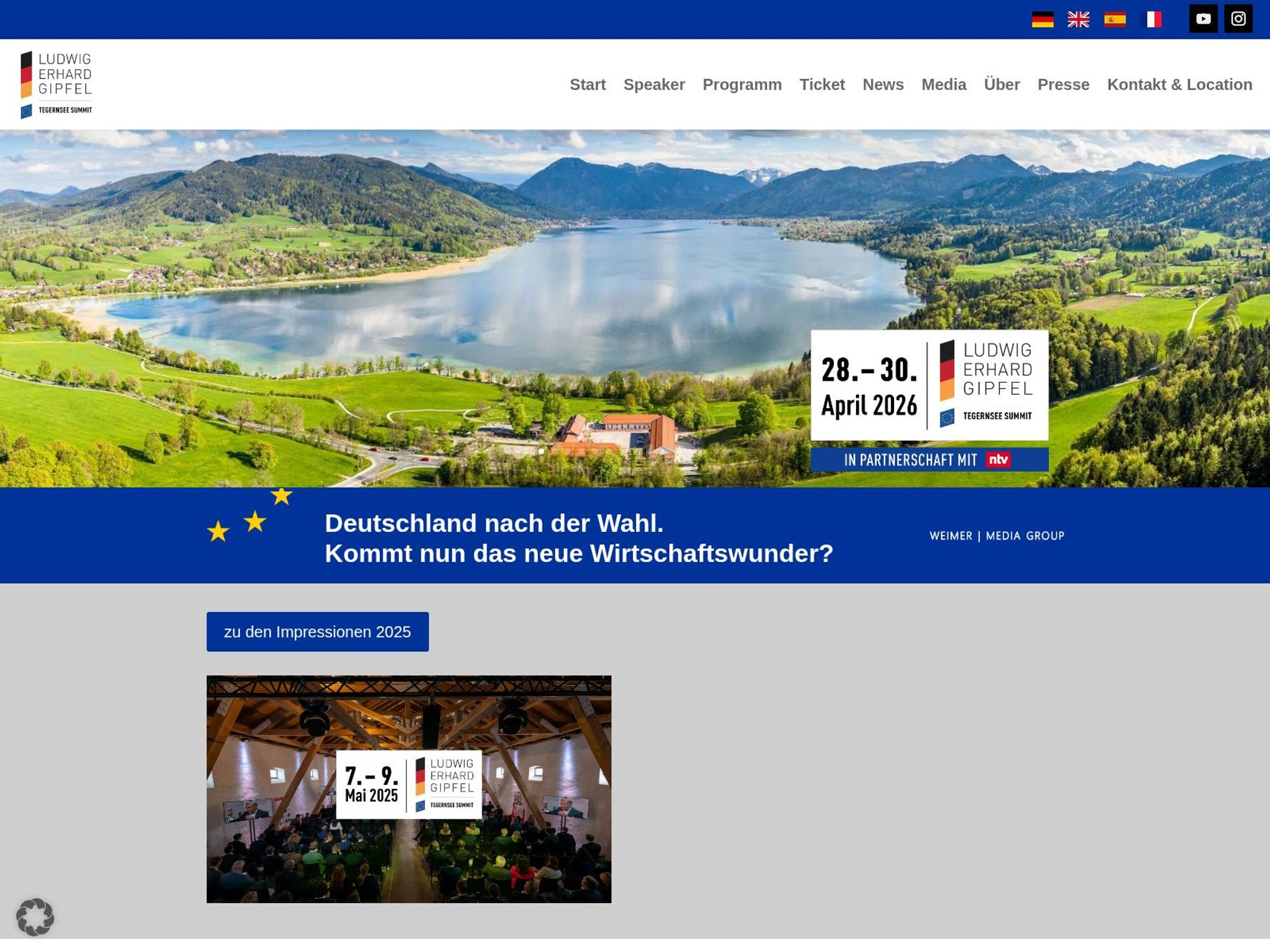Open Kontakt & Location page
The image size is (1270, 952).
(x=1179, y=84)
